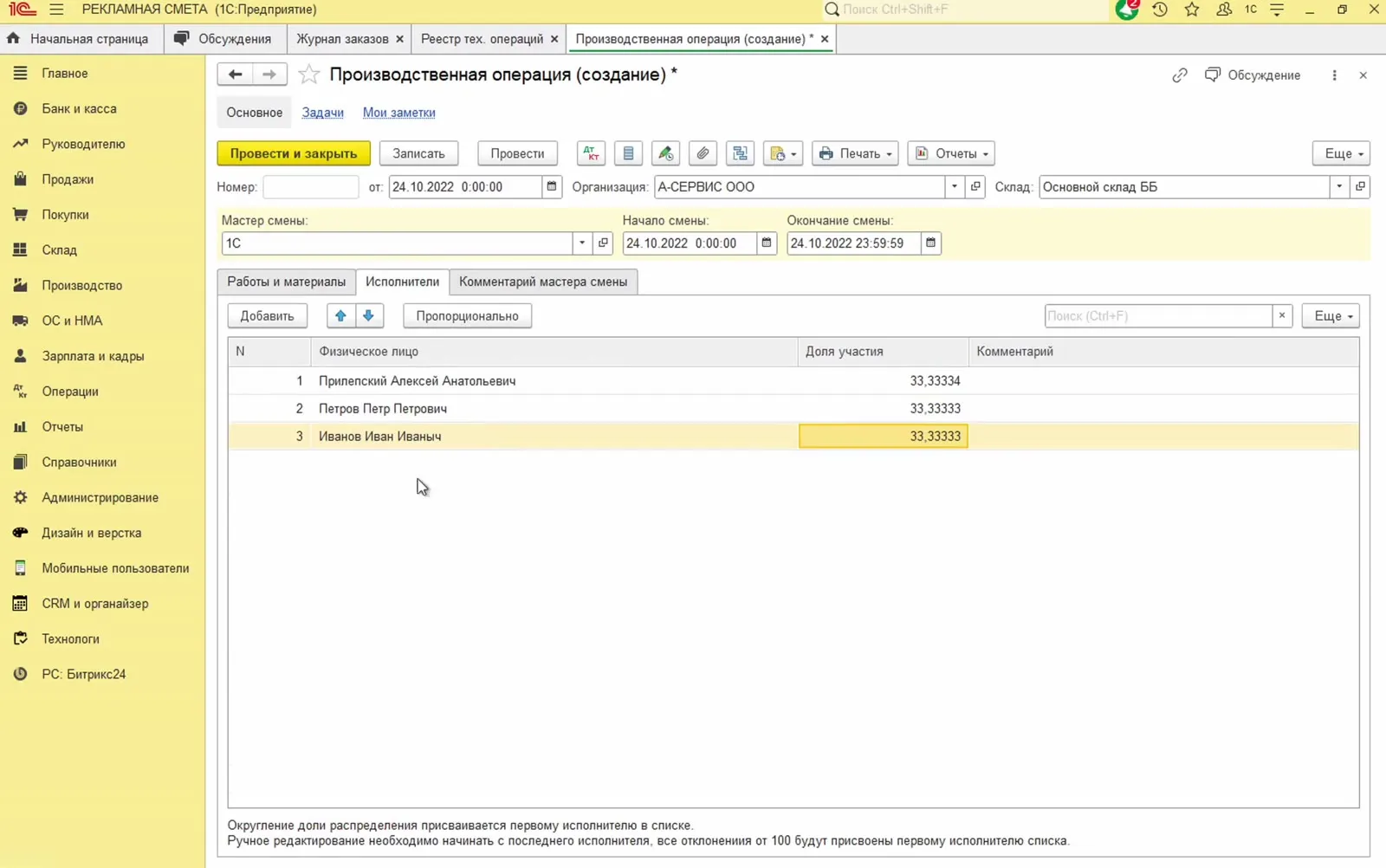Expand the Мастер смены dropdown
The image size is (1386, 868).
(x=582, y=243)
